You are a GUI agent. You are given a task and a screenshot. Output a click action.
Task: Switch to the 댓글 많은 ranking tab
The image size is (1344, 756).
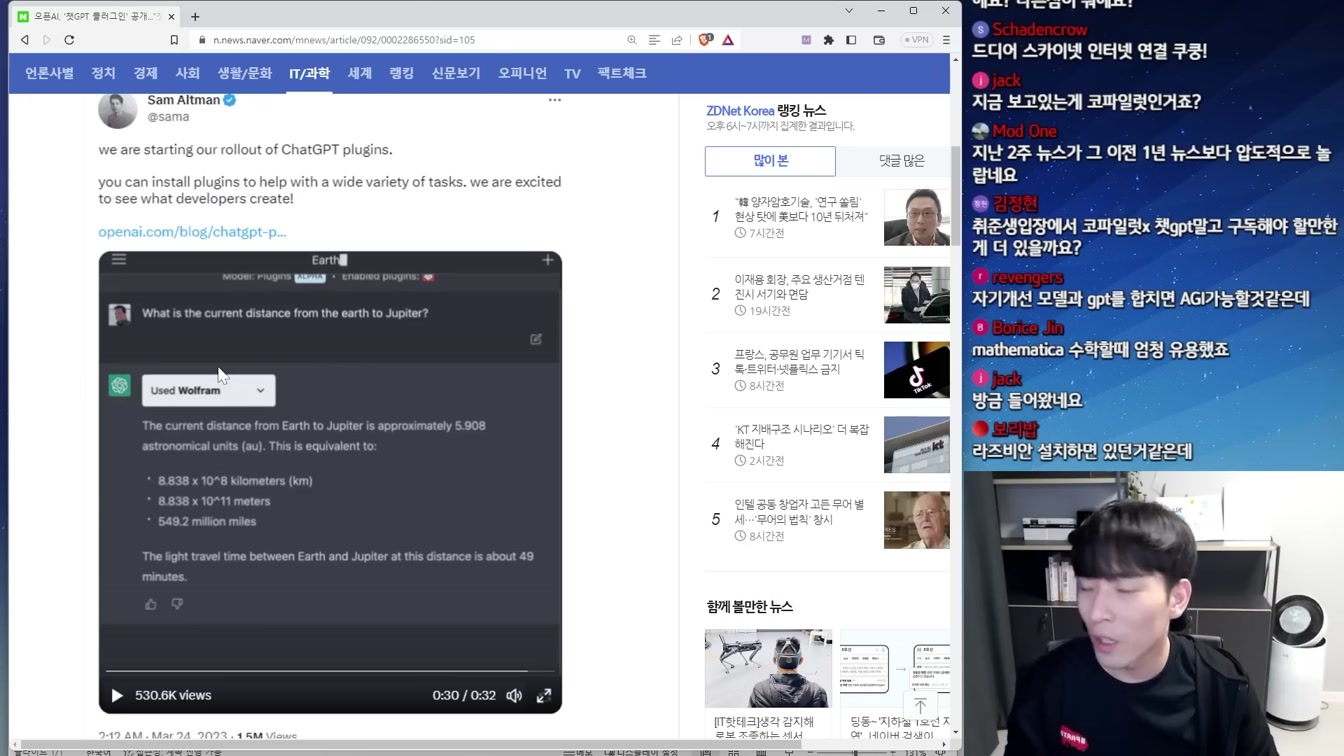point(902,161)
